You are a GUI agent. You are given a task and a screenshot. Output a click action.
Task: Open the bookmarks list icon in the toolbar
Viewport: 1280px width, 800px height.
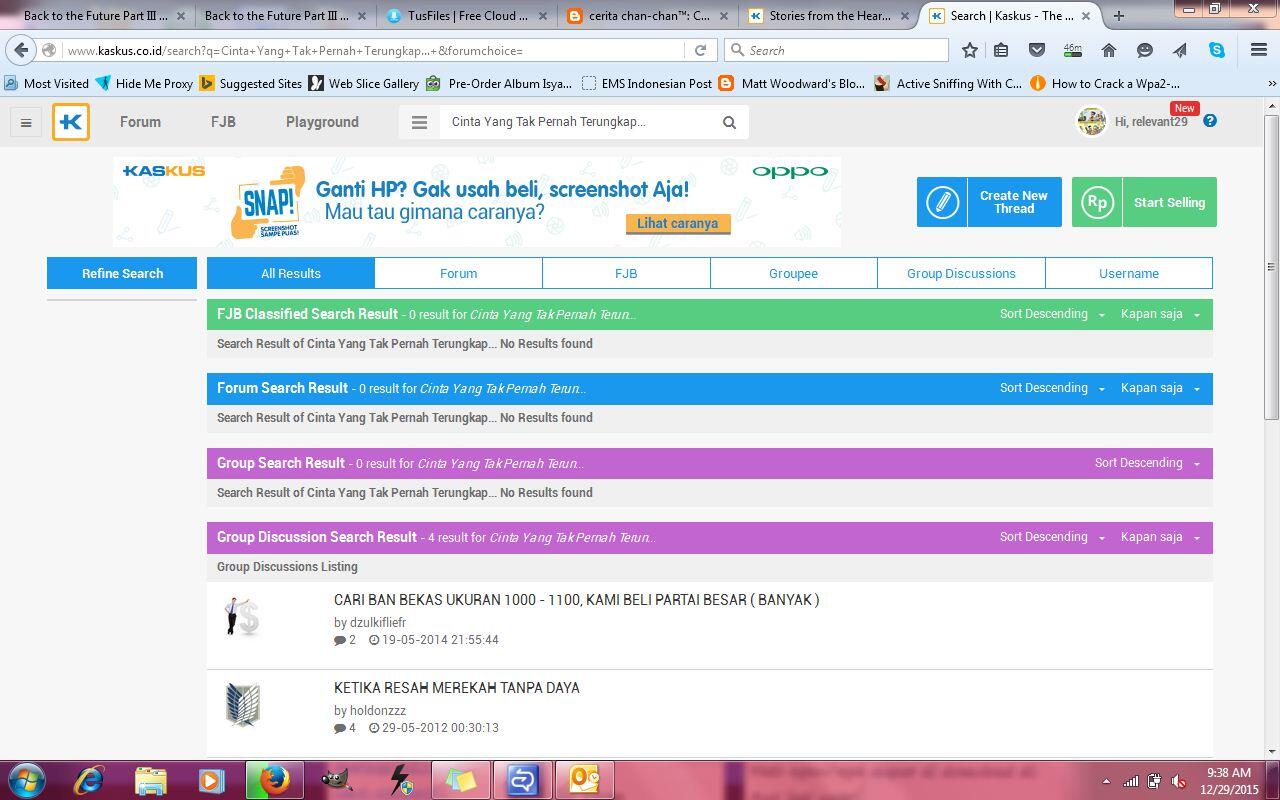(1001, 50)
